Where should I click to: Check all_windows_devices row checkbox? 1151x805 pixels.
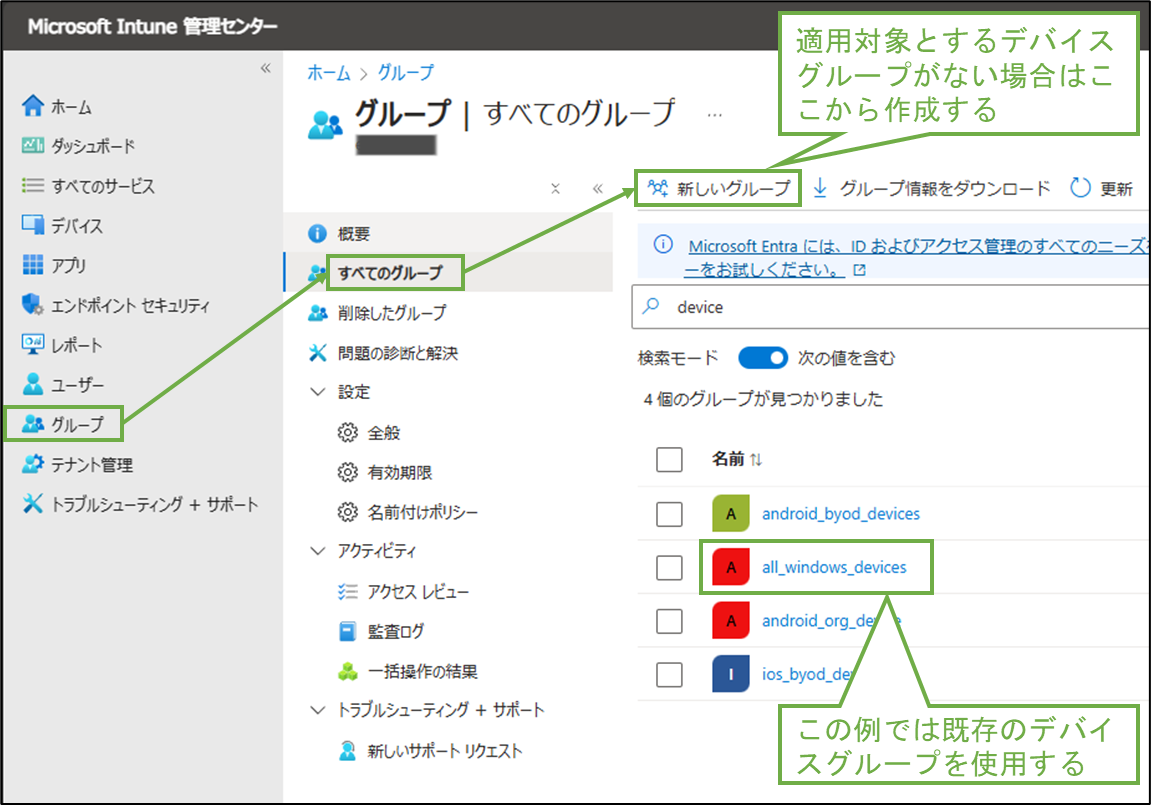669,567
